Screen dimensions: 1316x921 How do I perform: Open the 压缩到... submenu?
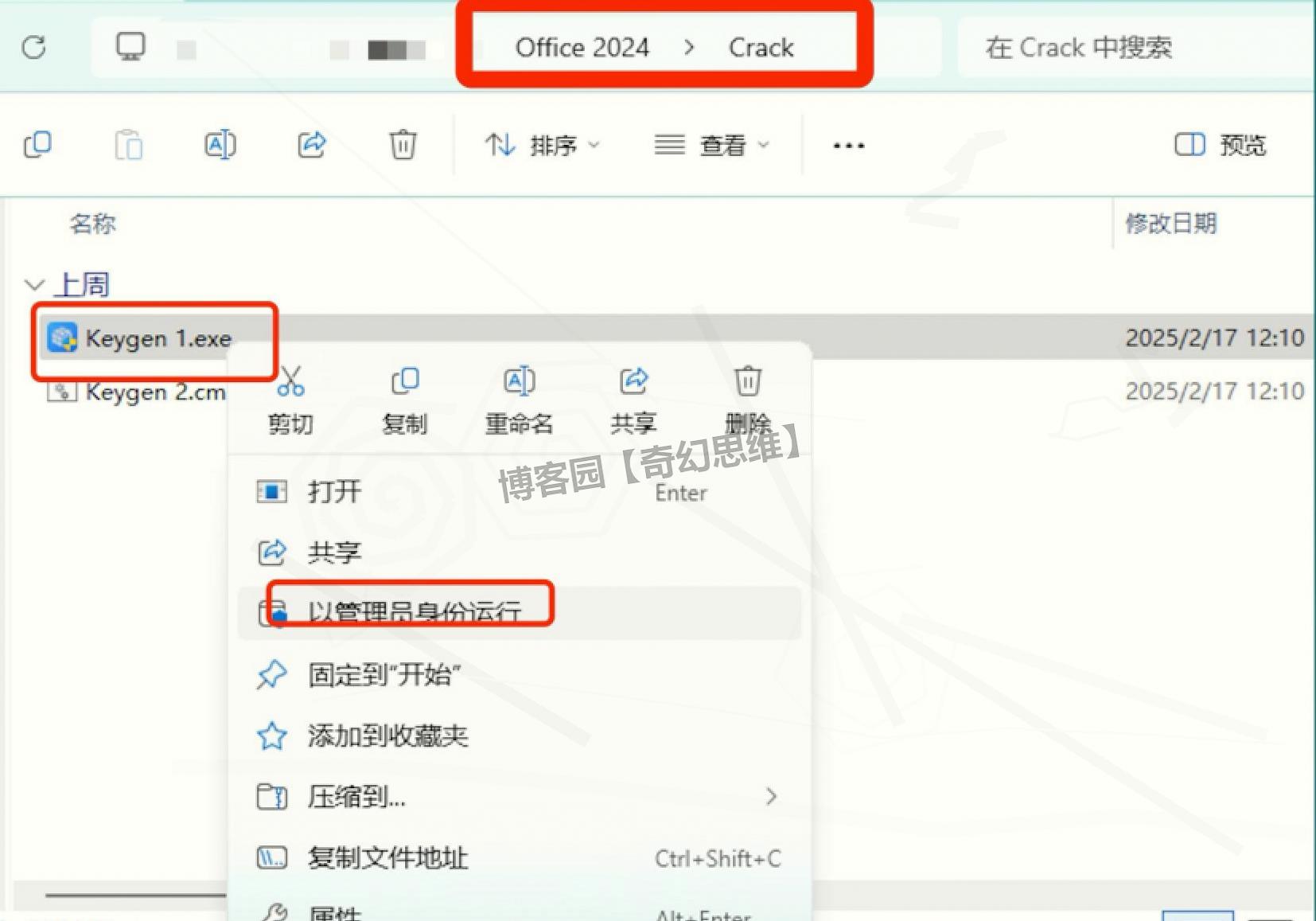click(x=519, y=796)
